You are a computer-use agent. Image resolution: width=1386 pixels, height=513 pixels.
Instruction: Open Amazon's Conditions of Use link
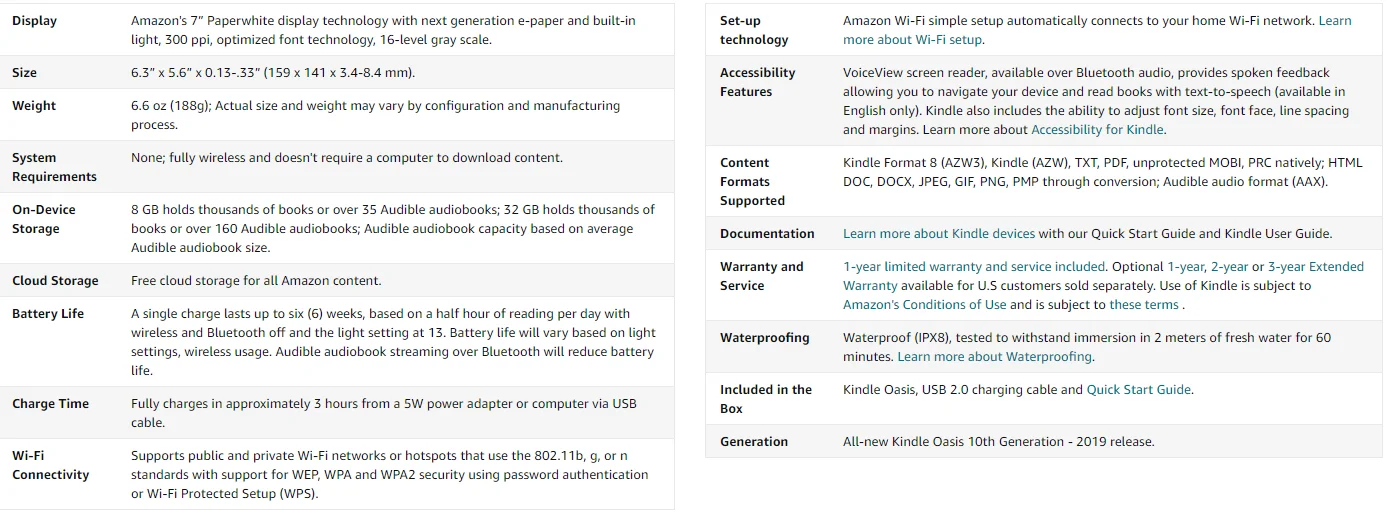[924, 305]
